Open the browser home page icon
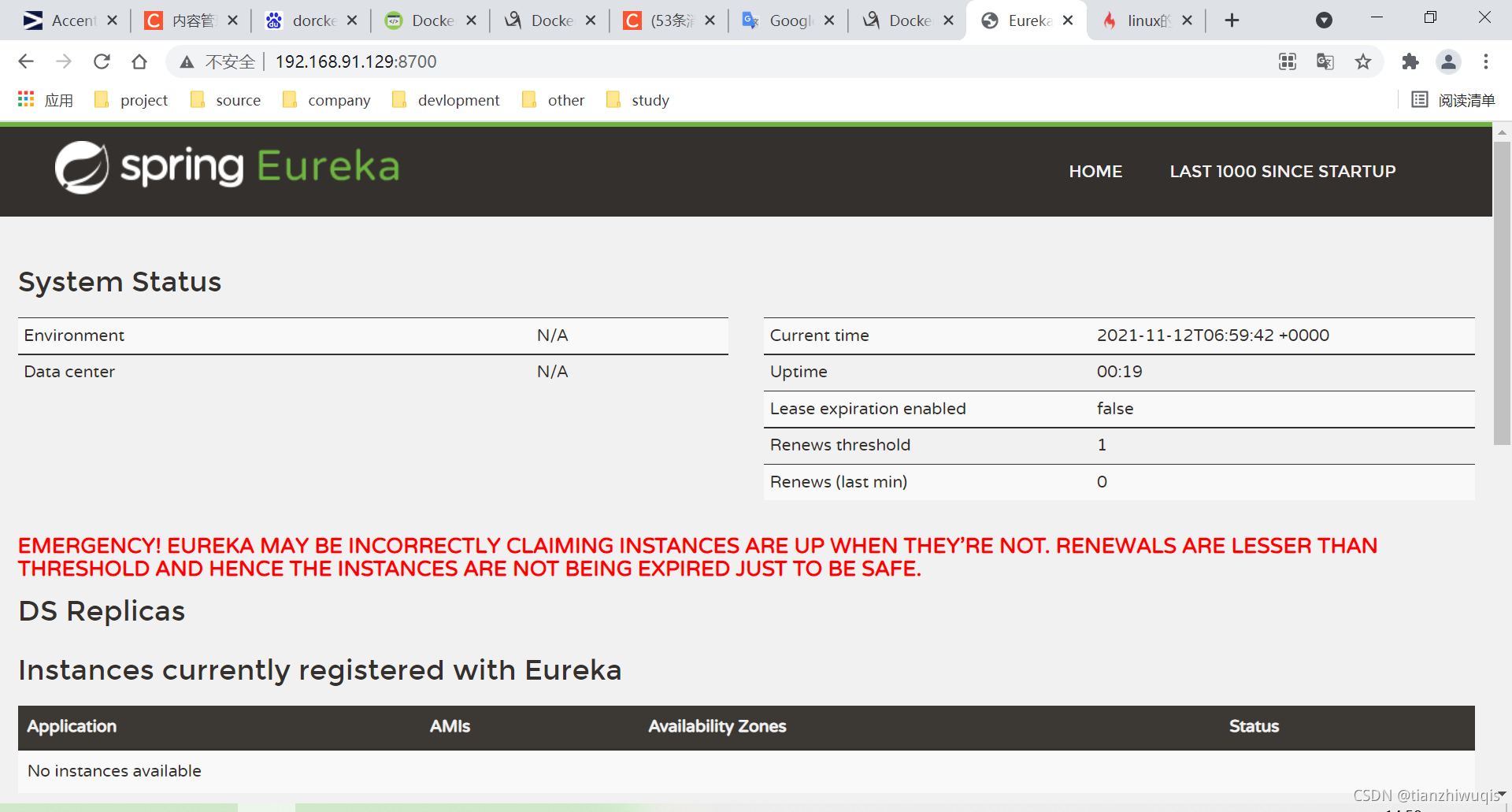The image size is (1512, 812). (139, 61)
